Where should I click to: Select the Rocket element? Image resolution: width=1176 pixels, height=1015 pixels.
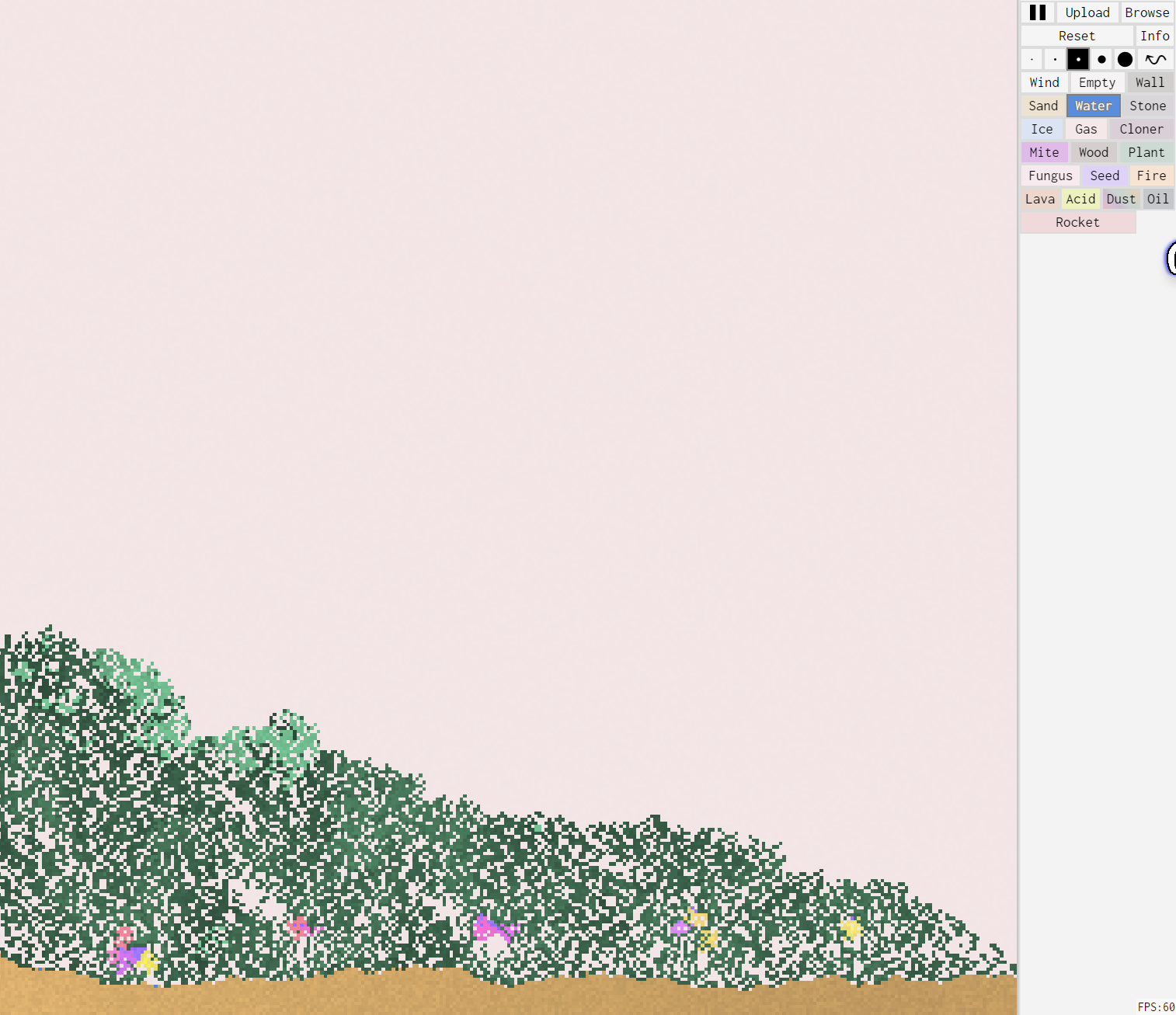point(1077,222)
